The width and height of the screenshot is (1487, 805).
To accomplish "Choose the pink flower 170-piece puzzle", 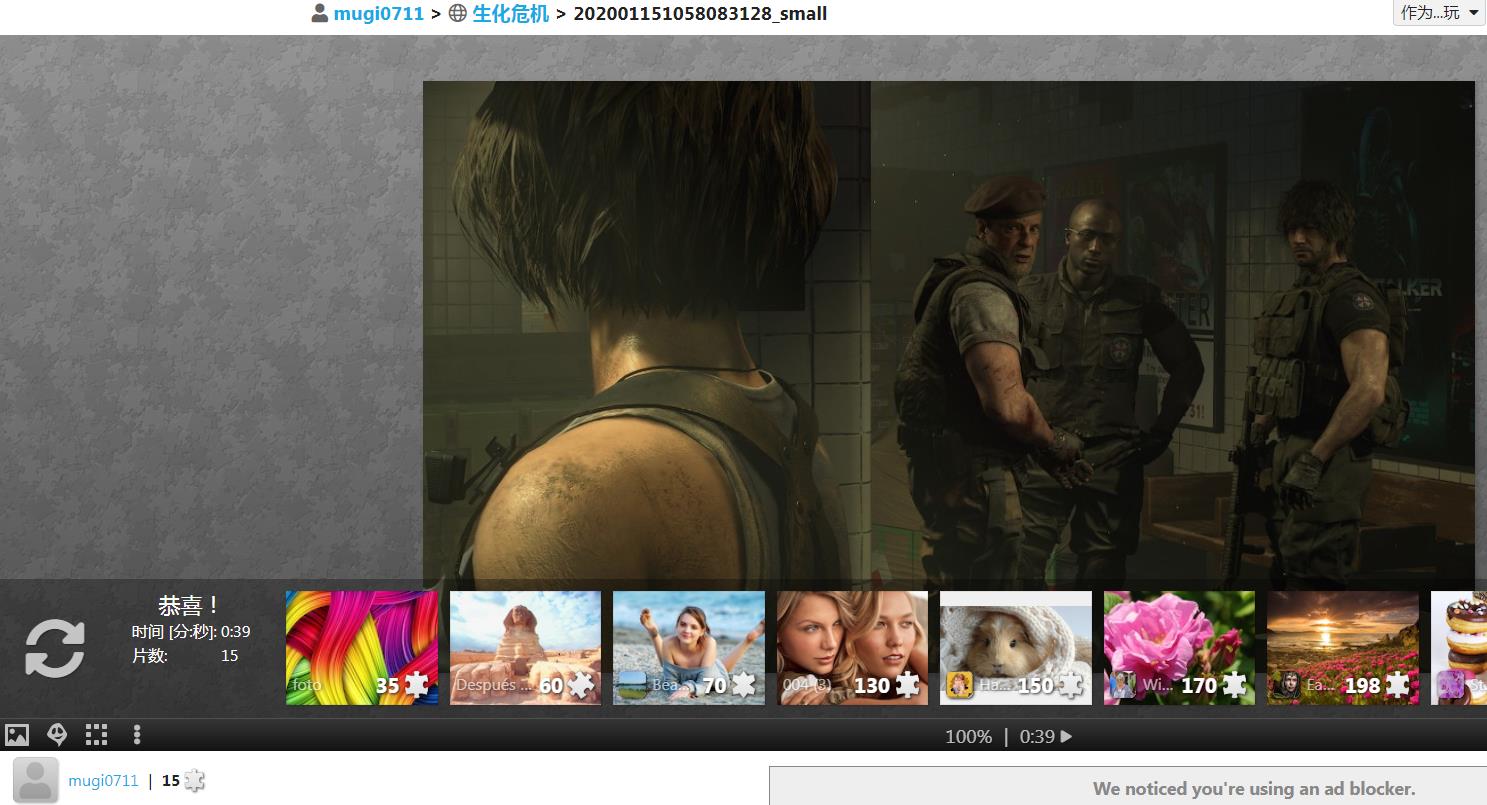I will pyautogui.click(x=1179, y=647).
